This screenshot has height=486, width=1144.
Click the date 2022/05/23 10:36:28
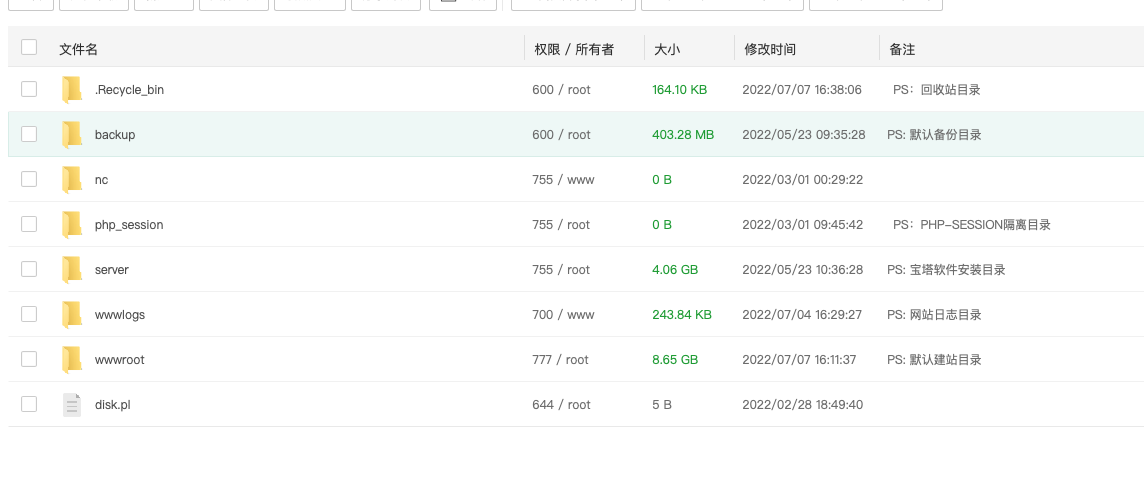click(x=803, y=270)
